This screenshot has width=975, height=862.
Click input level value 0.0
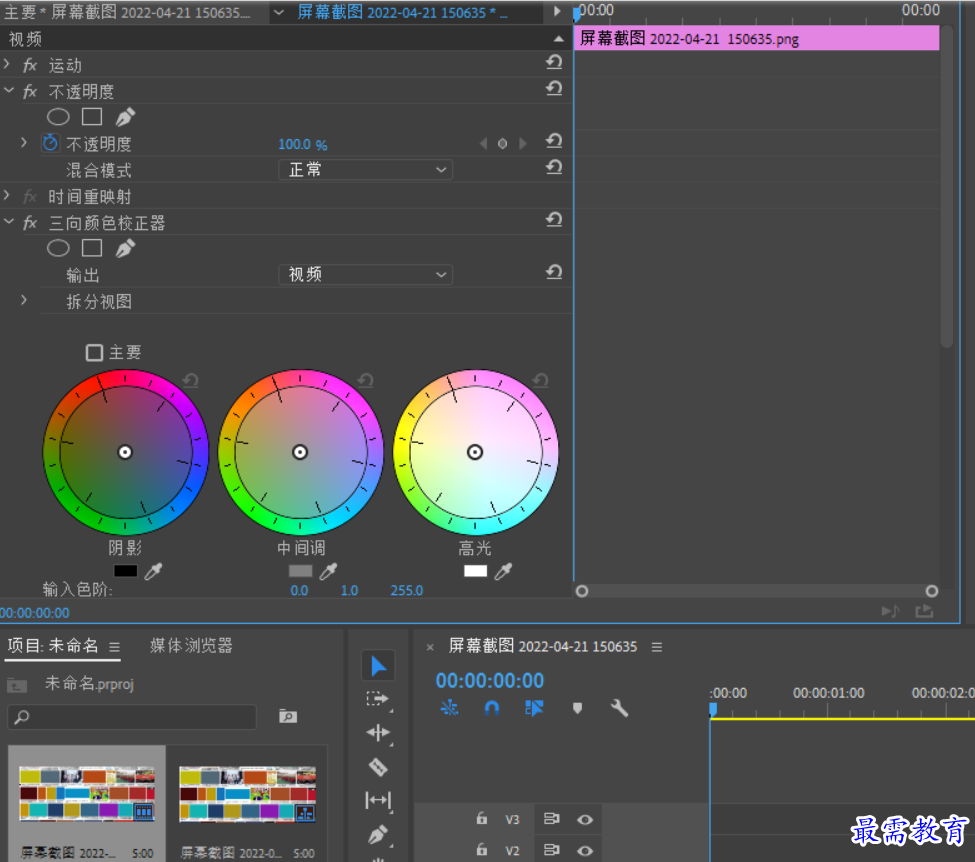[299, 590]
